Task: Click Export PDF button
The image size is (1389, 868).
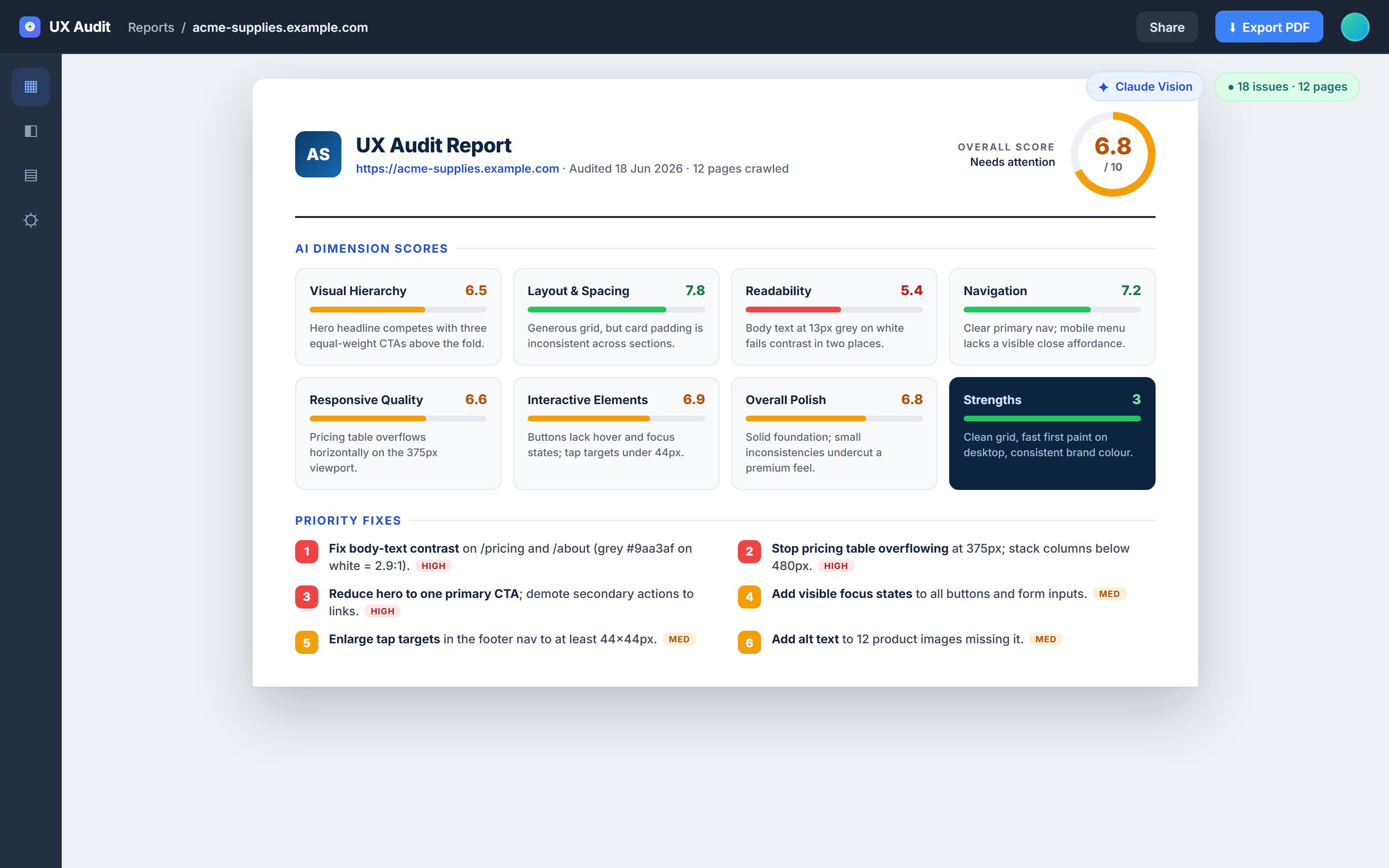Action: click(1269, 27)
